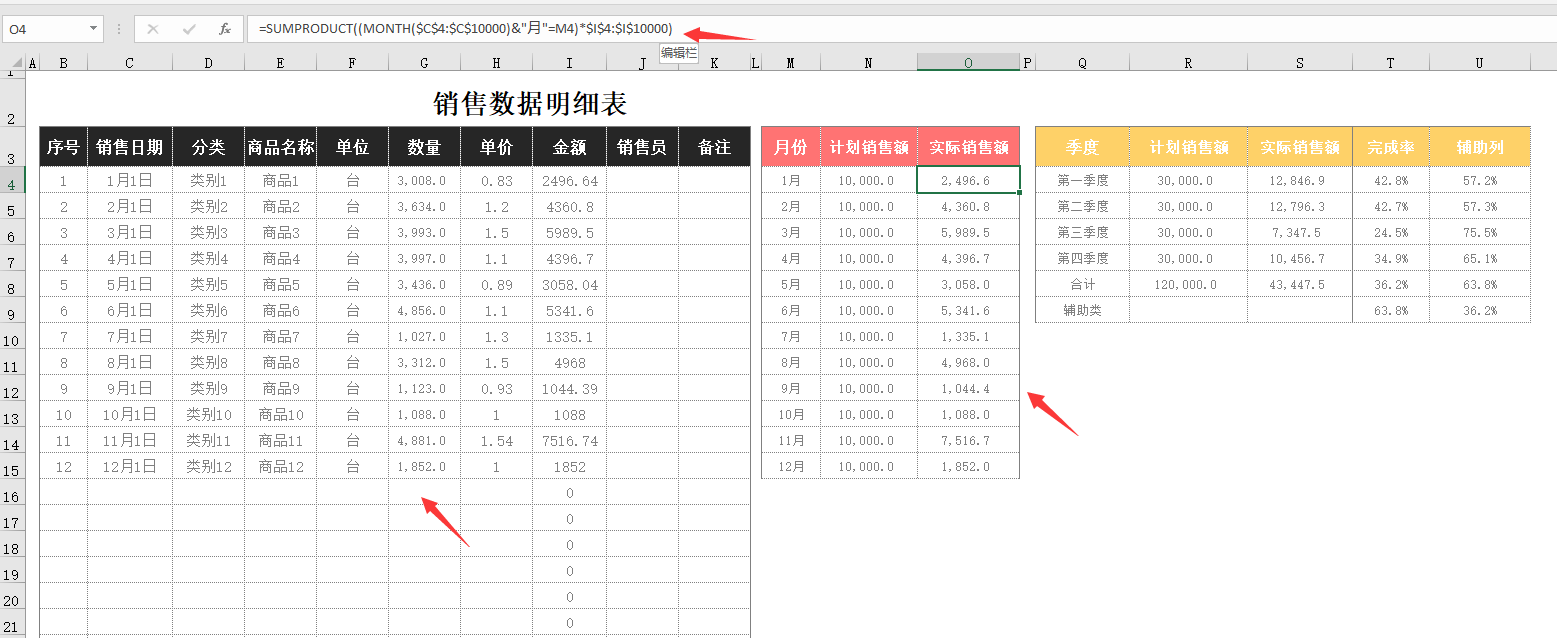Click the 销售数据明细表 title cell
1557x638 pixels.
pyautogui.click(x=530, y=104)
